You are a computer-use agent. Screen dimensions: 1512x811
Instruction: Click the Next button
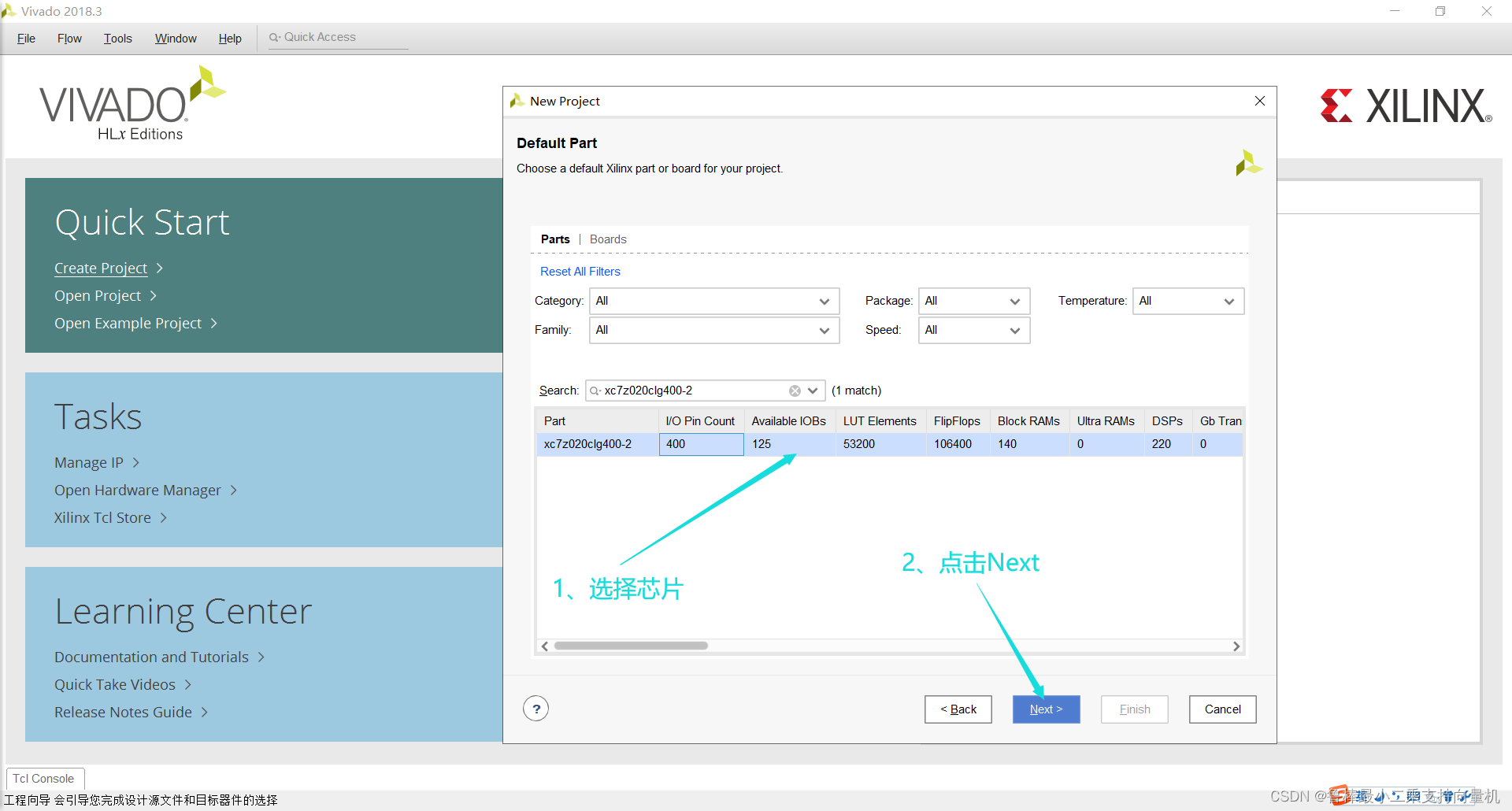(1046, 709)
